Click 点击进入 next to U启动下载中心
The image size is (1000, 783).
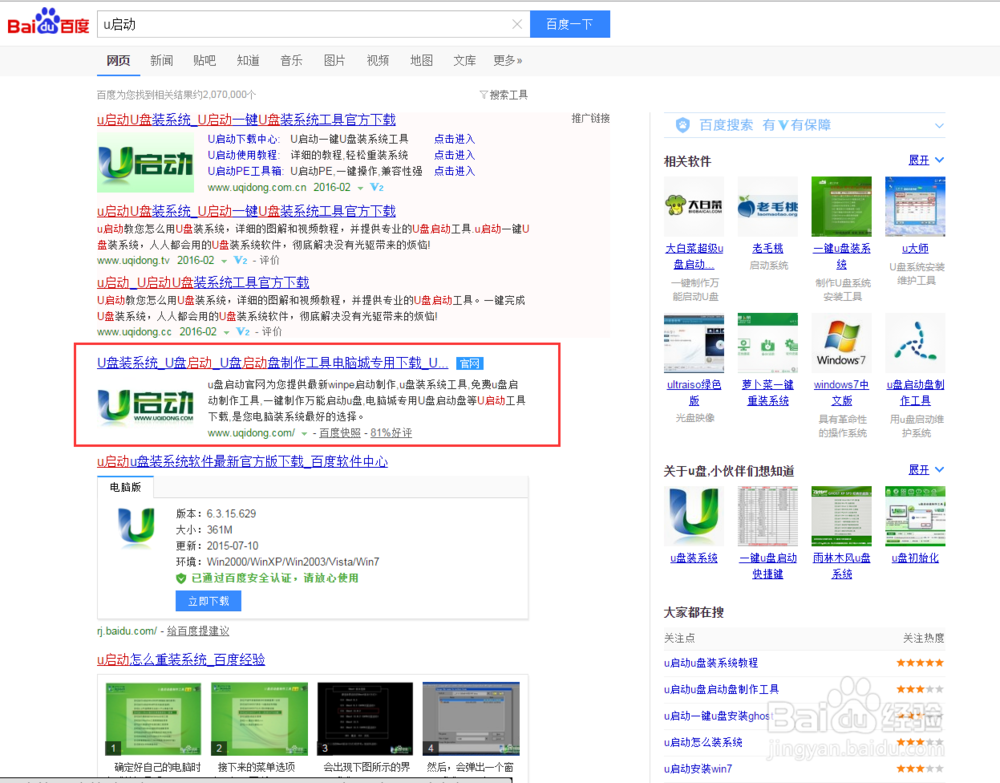(455, 139)
